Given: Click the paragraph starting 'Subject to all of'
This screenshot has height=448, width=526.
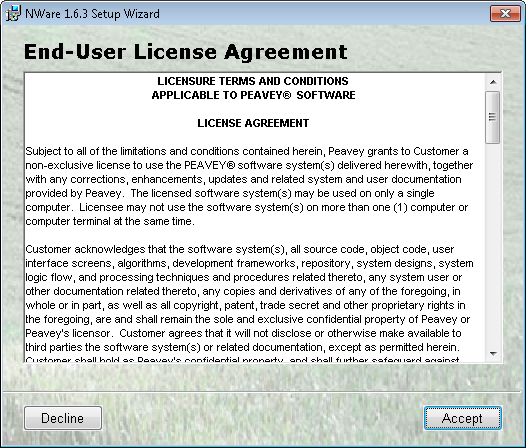Looking at the screenshot, I should [x=249, y=186].
